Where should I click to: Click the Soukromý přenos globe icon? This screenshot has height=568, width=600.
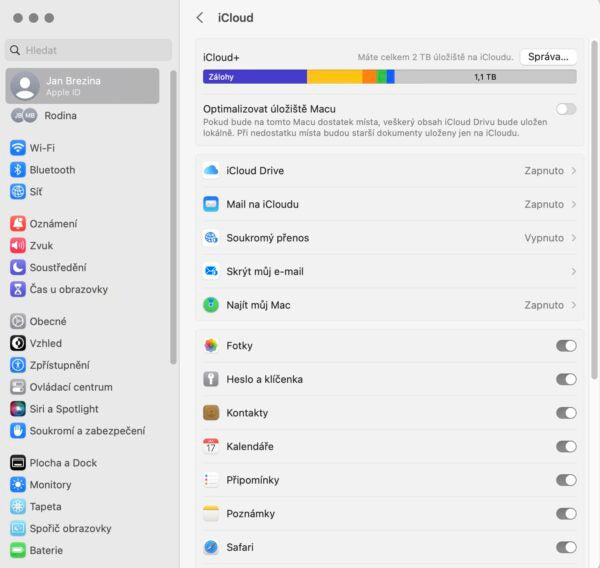pyautogui.click(x=211, y=238)
